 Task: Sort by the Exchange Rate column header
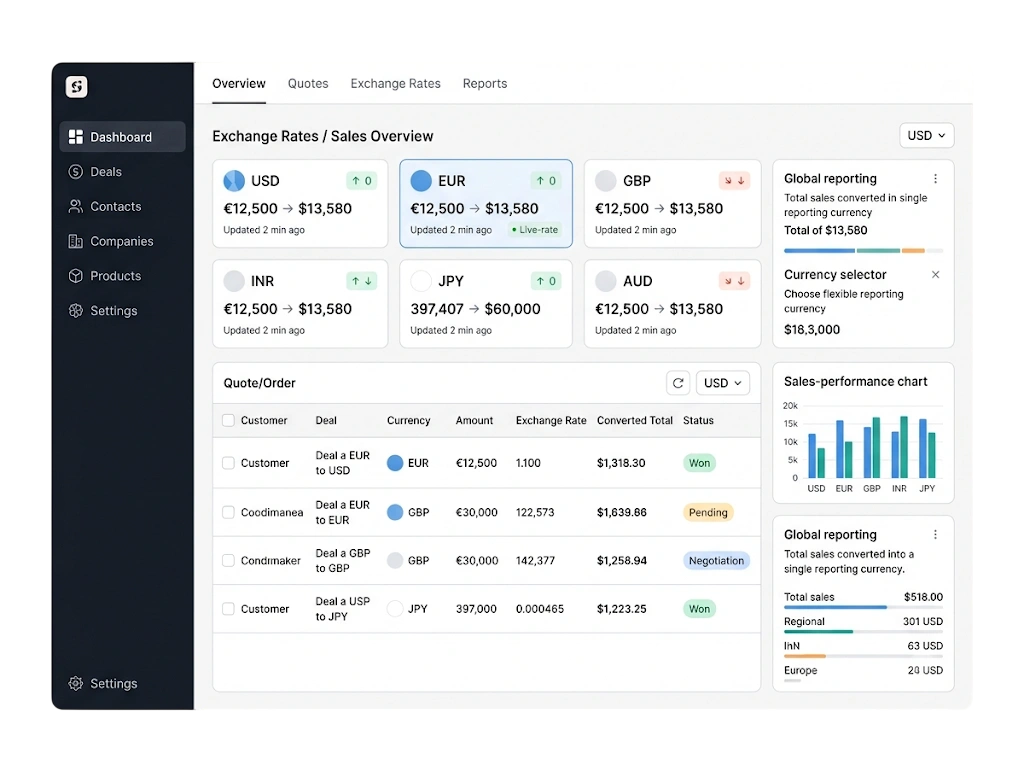(x=551, y=420)
